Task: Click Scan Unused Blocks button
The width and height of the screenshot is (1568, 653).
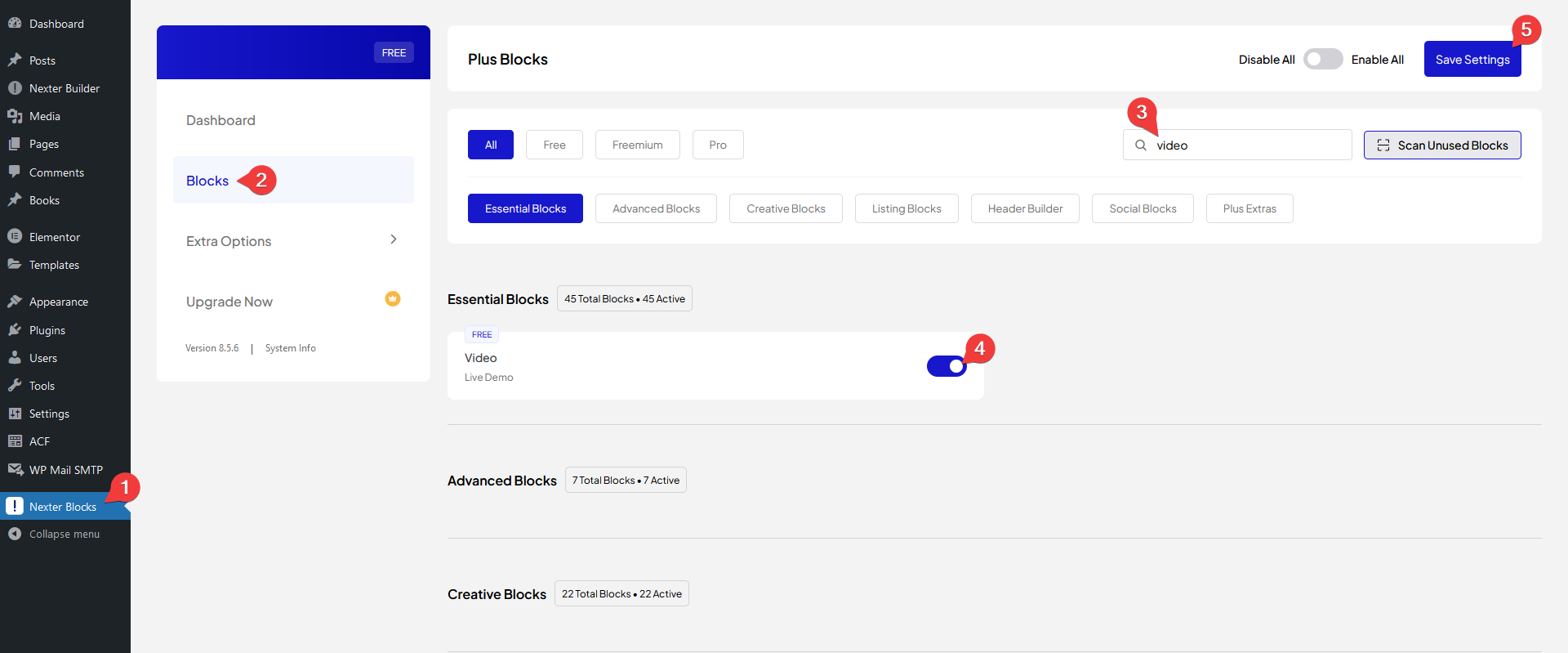Action: (1441, 145)
